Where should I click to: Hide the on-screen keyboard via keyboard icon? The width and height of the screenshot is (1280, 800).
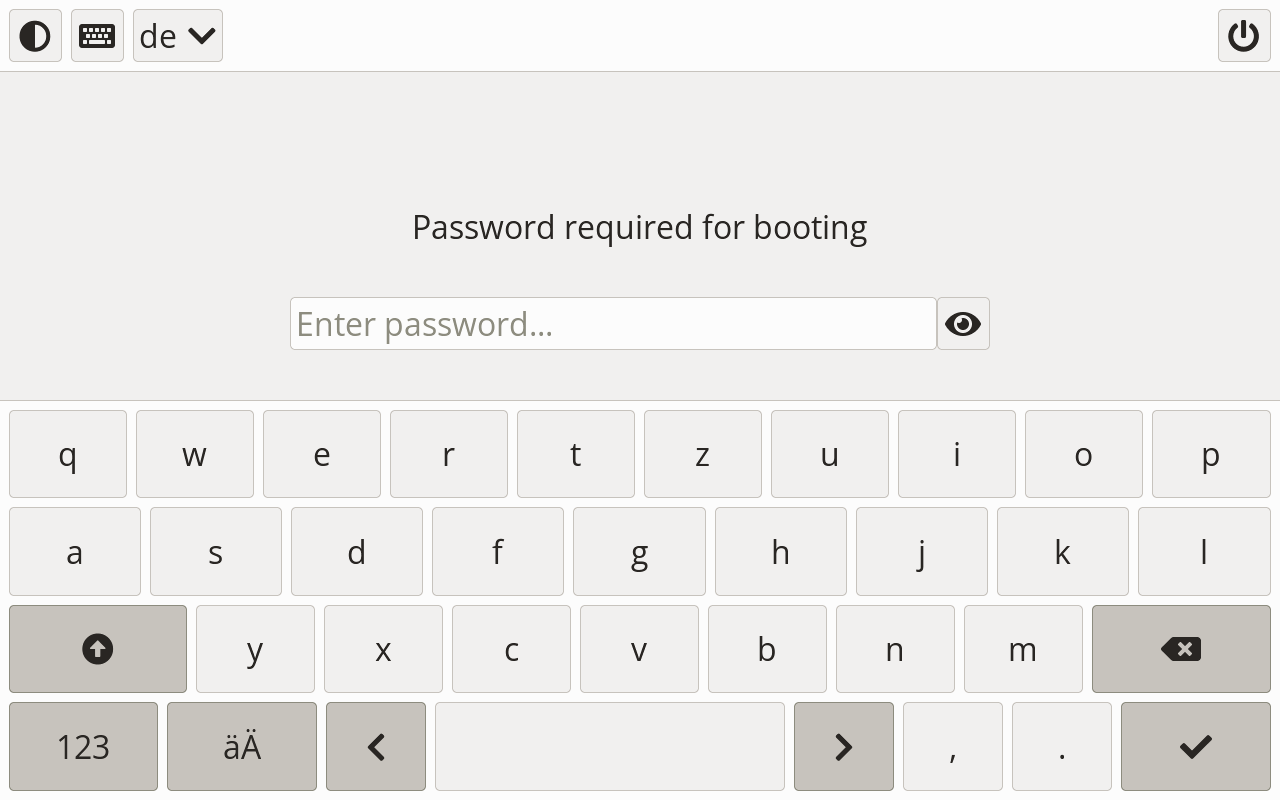(97, 36)
